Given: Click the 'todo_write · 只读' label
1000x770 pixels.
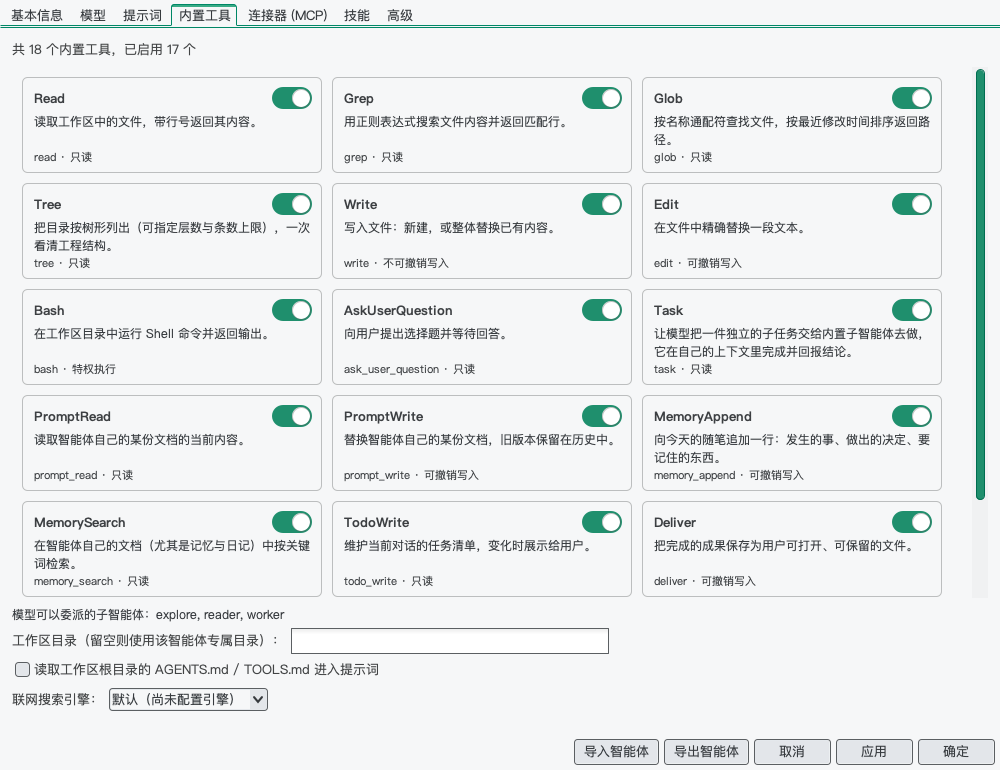Looking at the screenshot, I should [388, 581].
